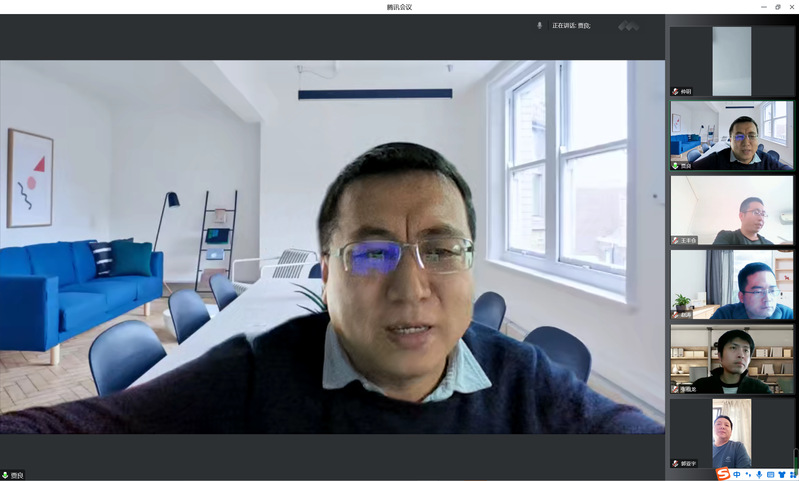Click the Sogou input method S logo
The height and width of the screenshot is (481, 799).
722,473
